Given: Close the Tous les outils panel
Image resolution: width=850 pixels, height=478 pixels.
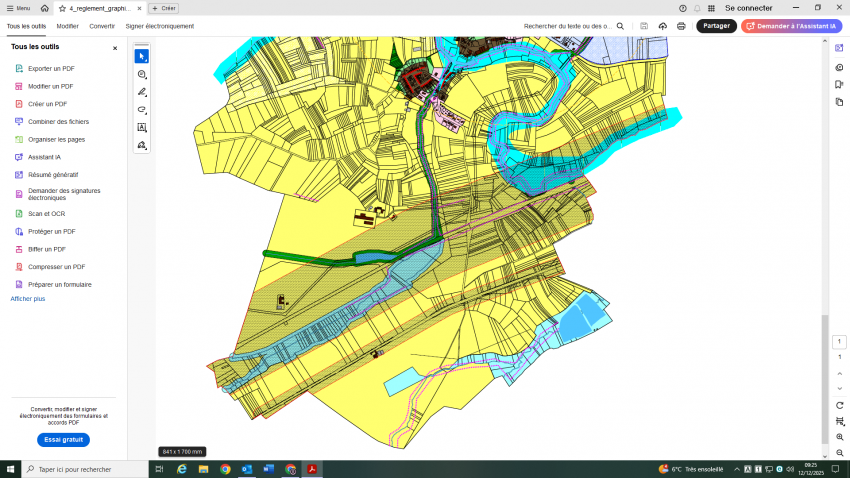Looking at the screenshot, I should (x=114, y=48).
